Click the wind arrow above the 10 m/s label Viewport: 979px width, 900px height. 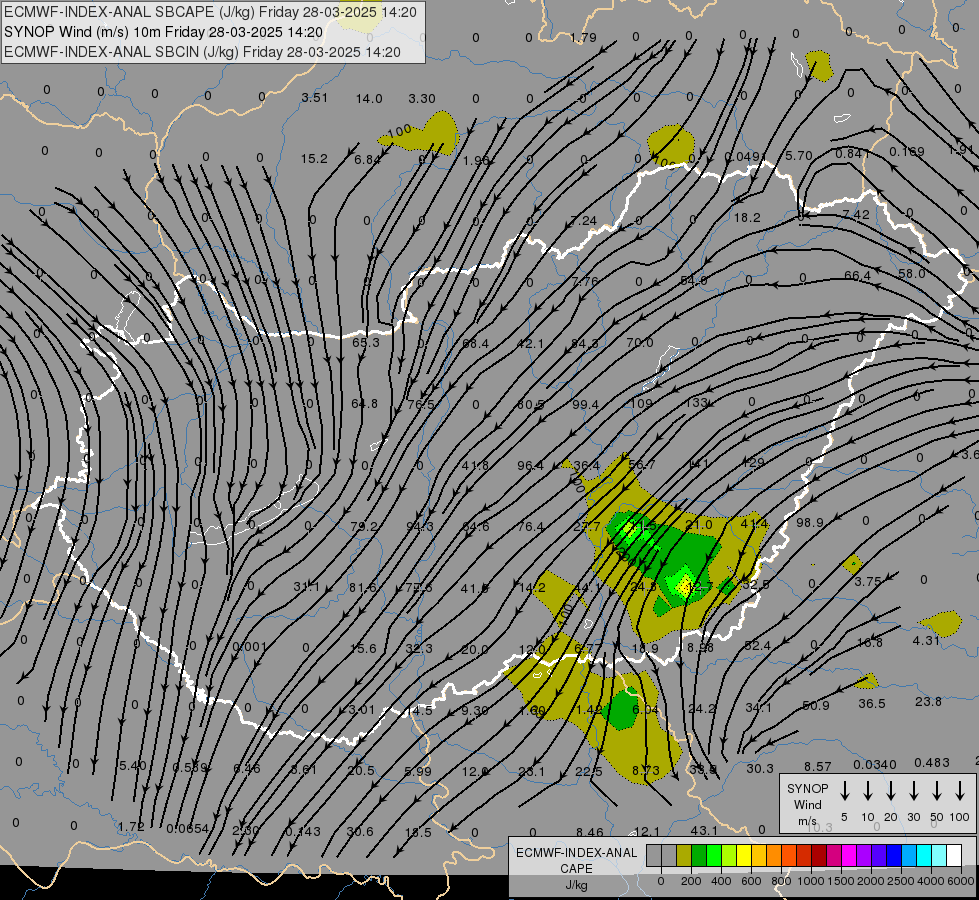click(867, 791)
